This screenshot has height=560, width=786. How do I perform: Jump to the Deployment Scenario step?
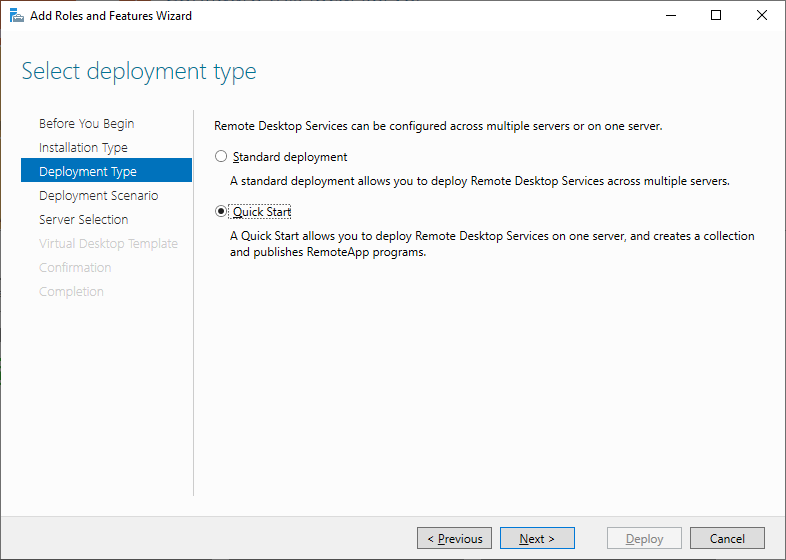98,196
